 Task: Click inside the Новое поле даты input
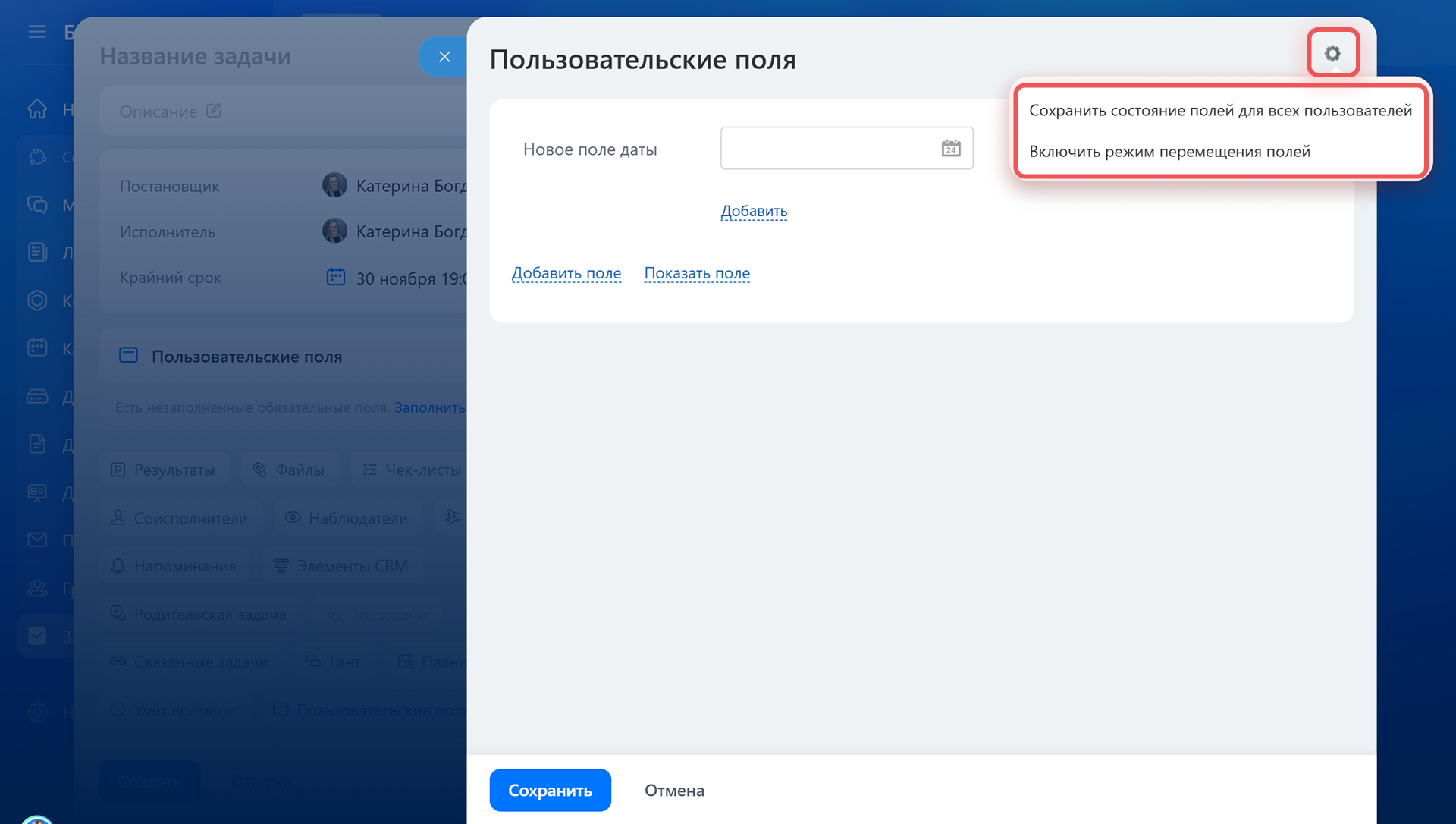[x=834, y=148]
